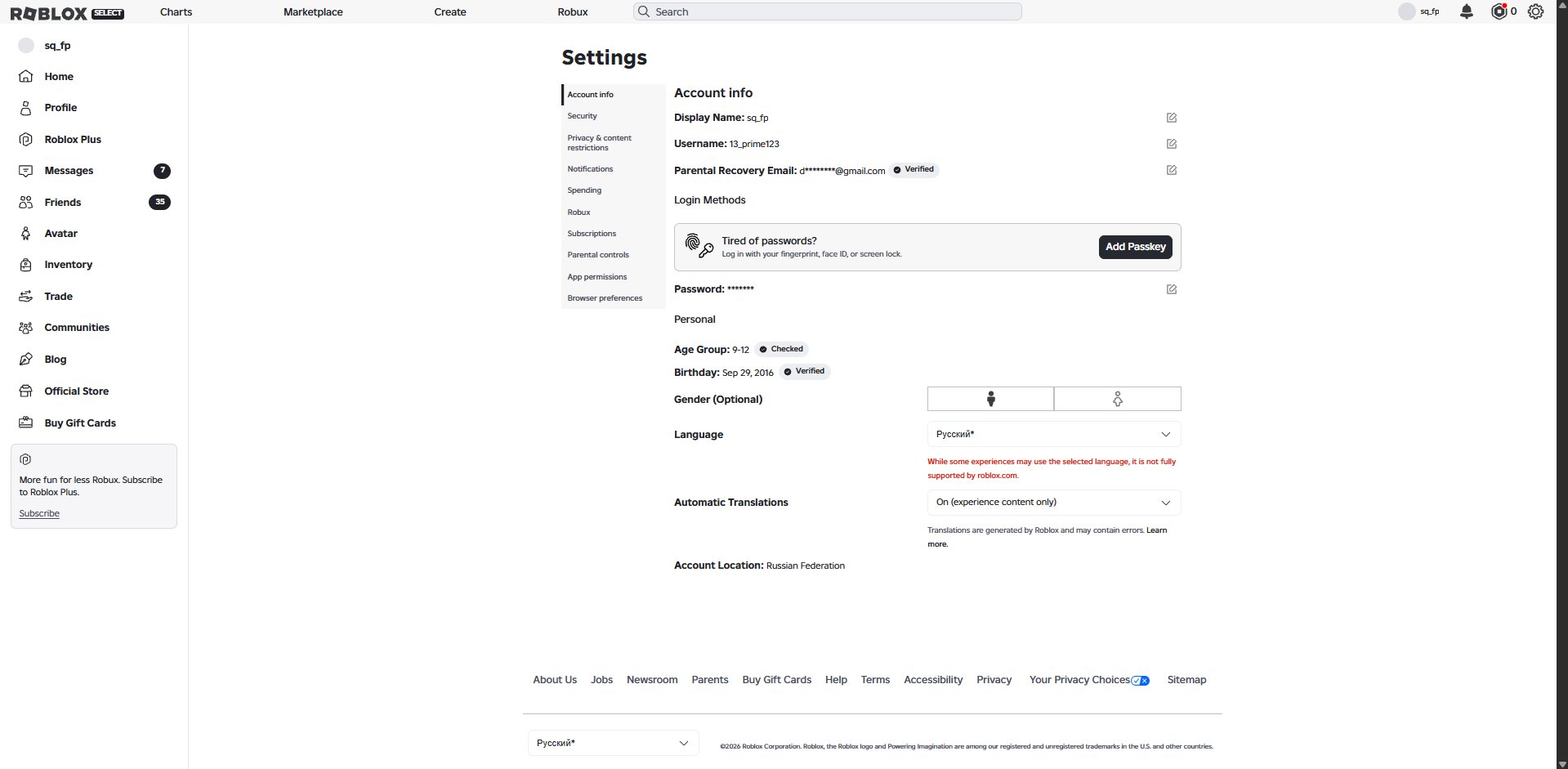Open the Automatic Translations dropdown
1568x769 pixels.
pos(1054,502)
